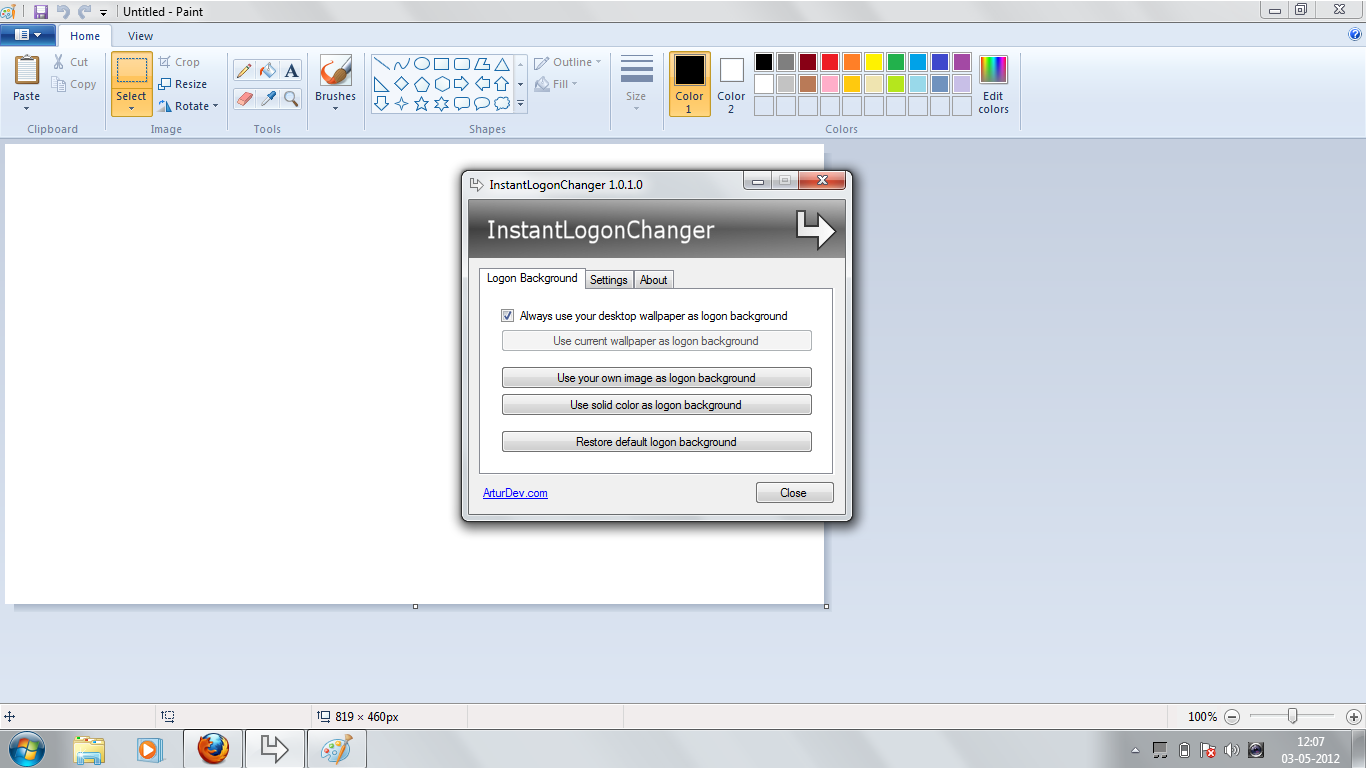The width and height of the screenshot is (1366, 768).
Task: Uncheck Always use your desktop wallpaper checkbox
Action: click(x=508, y=316)
